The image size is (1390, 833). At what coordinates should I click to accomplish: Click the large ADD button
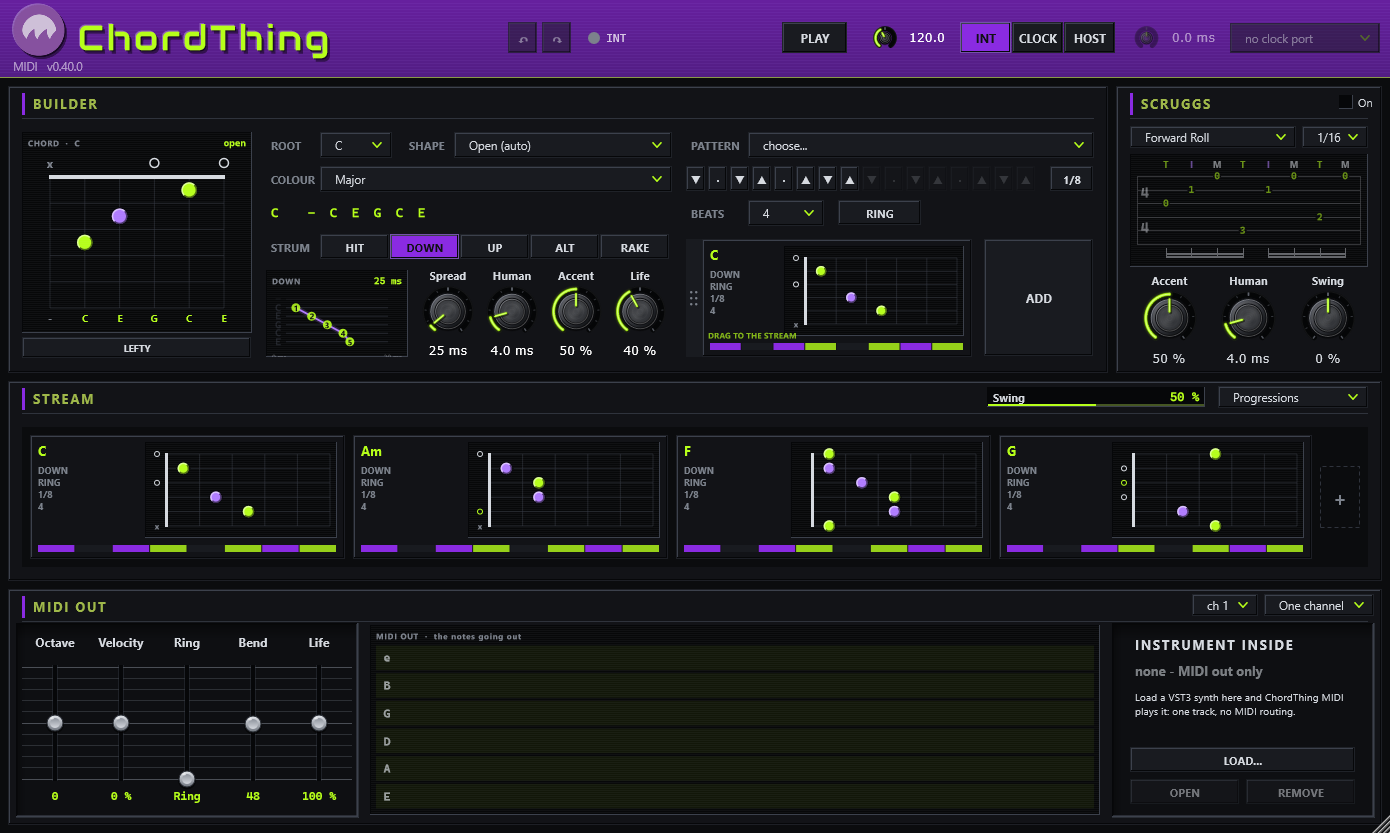(x=1039, y=298)
